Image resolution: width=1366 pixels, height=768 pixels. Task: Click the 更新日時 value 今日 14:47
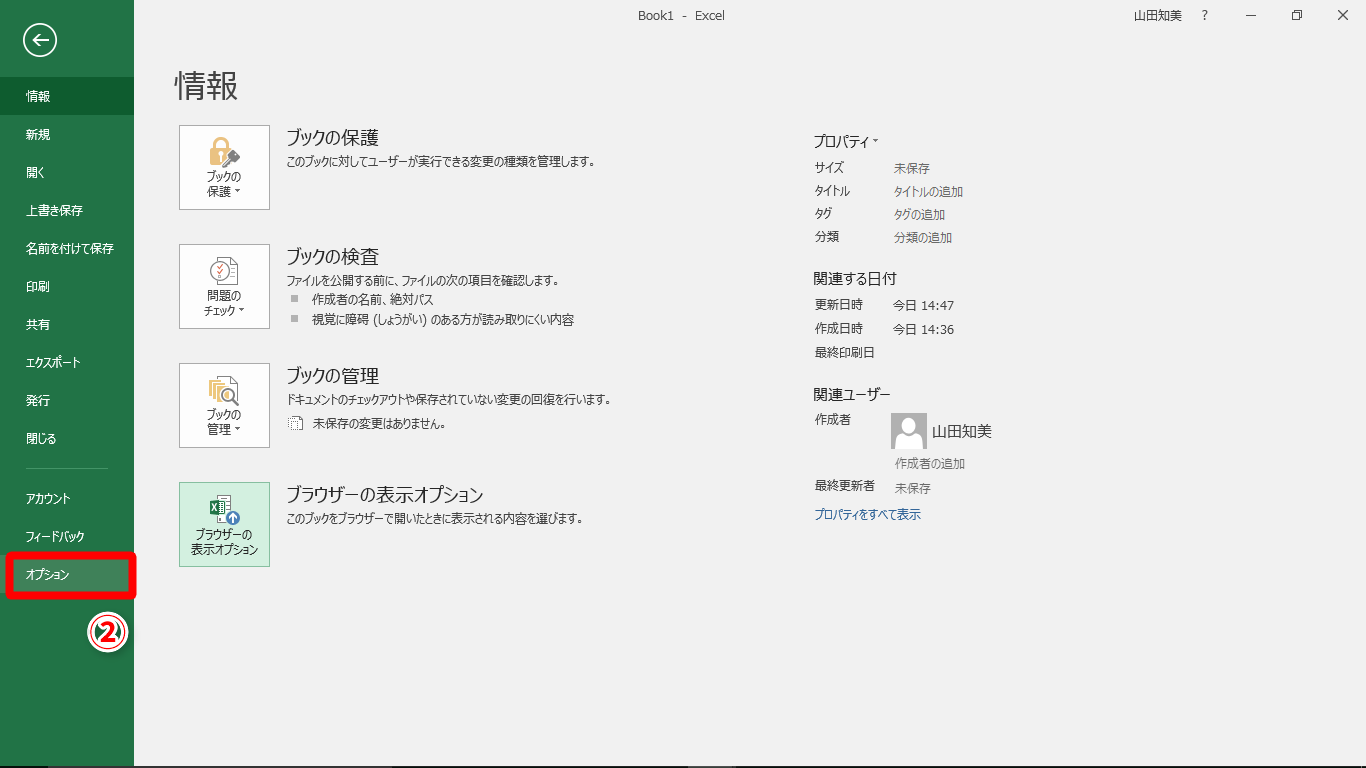[x=923, y=305]
